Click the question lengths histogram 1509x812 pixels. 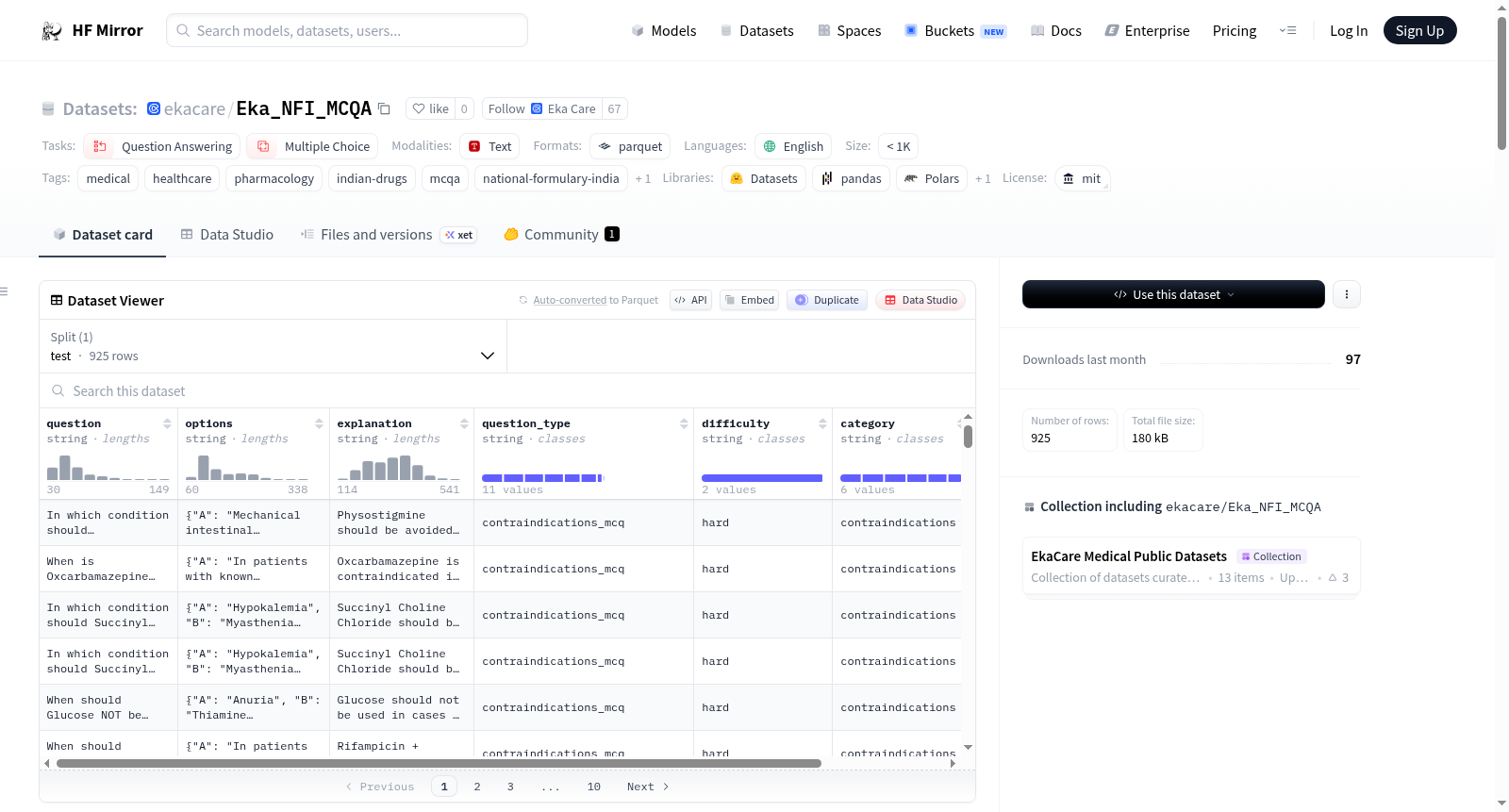108,468
